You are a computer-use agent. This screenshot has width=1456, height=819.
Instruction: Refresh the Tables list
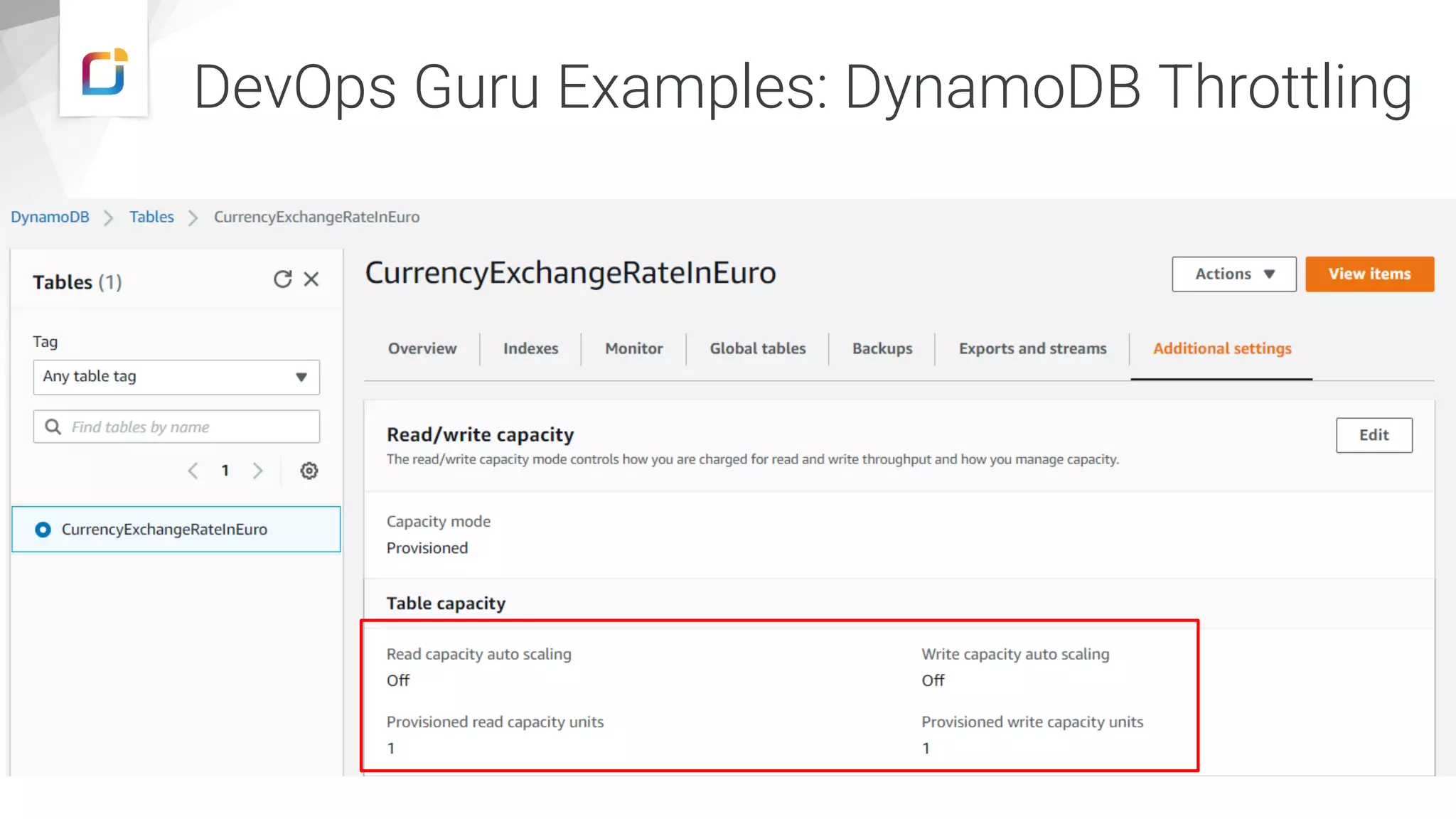(x=282, y=279)
